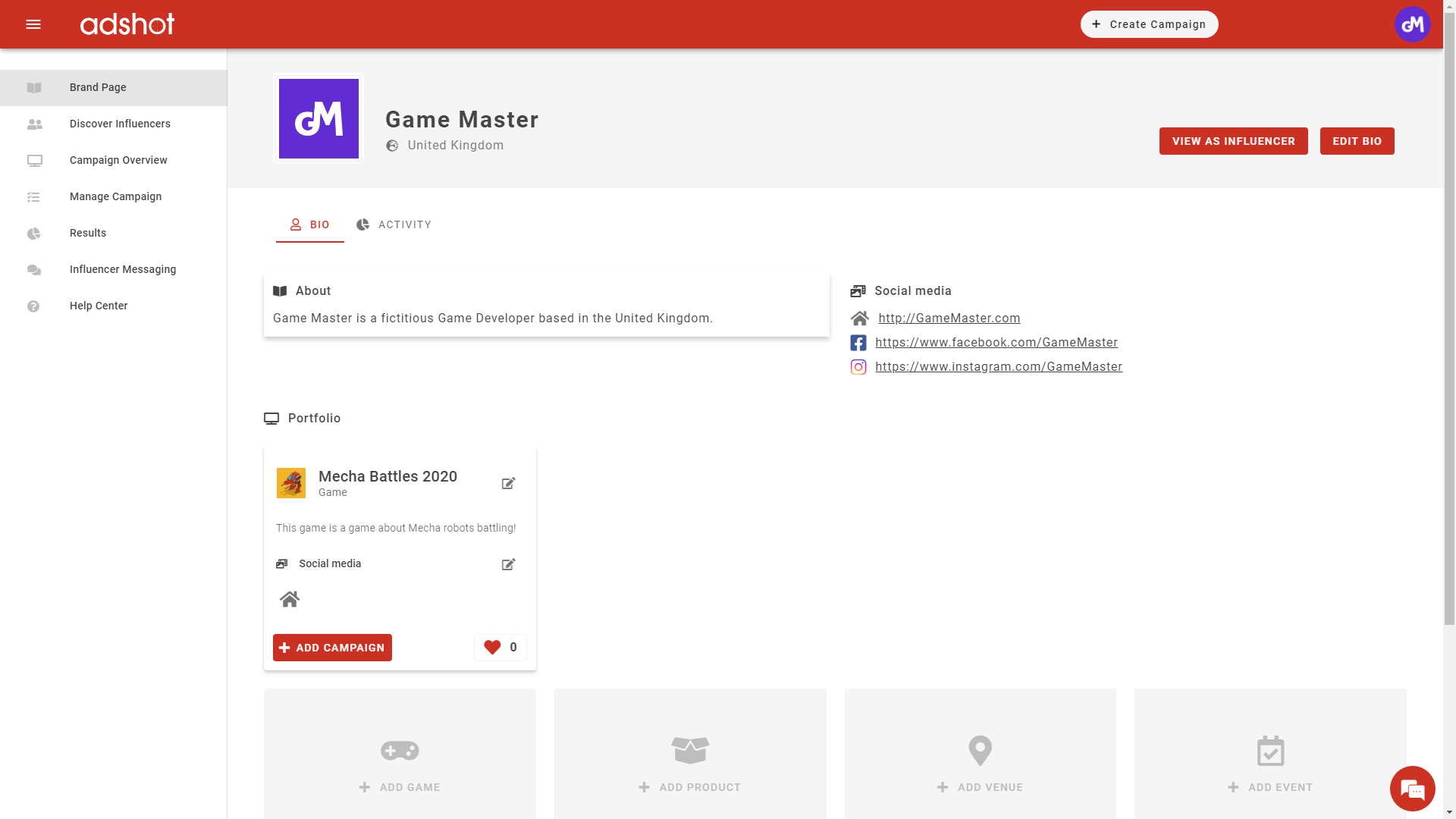Click the Mecha Battles 2020 game thumbnail
This screenshot has width=1456, height=819.
point(291,483)
